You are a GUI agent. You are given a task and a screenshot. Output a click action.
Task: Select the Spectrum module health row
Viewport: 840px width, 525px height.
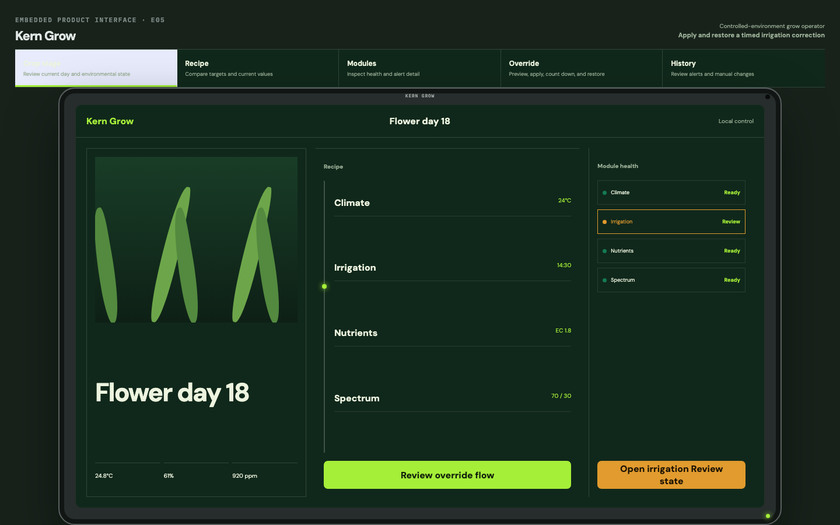671,280
